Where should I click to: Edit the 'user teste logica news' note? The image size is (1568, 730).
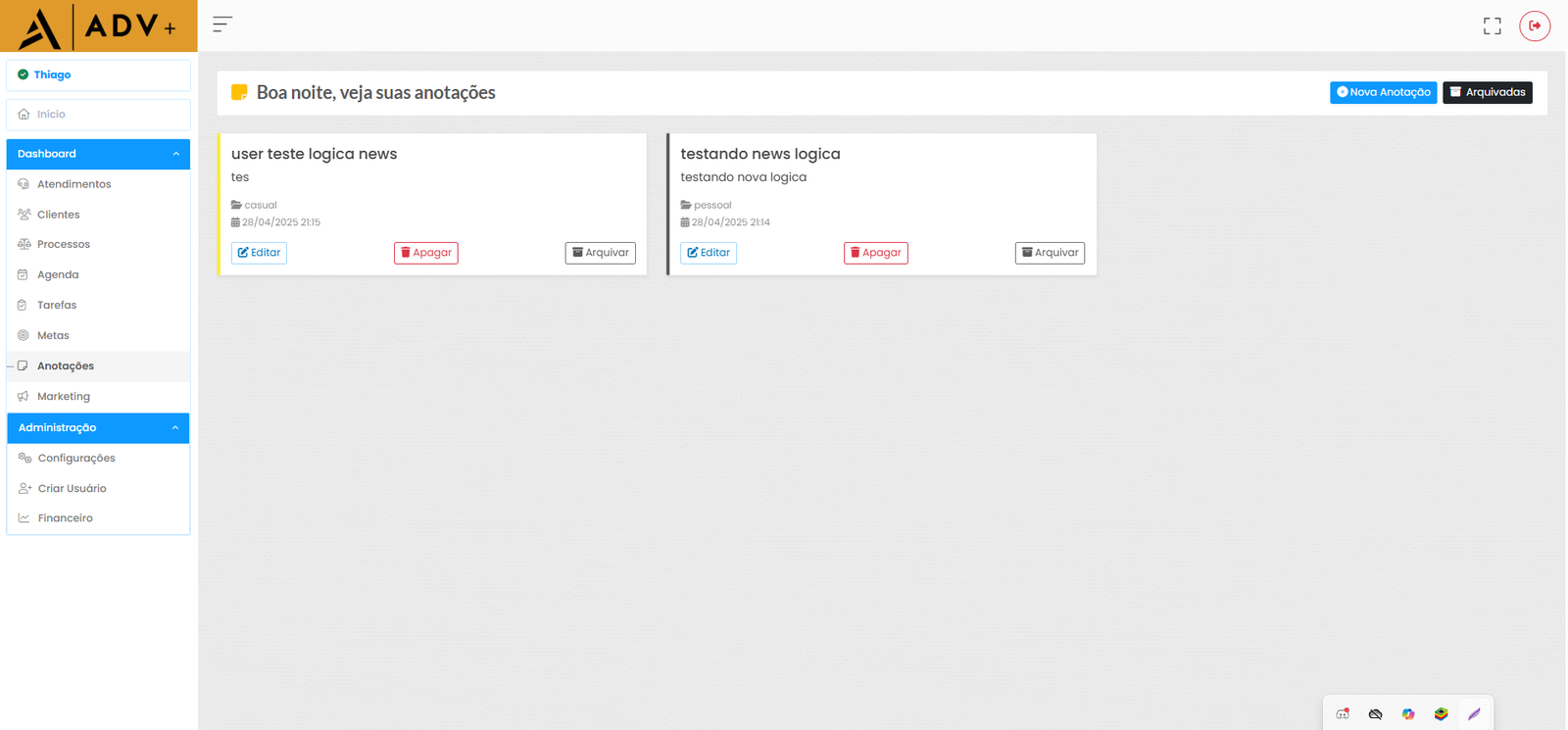coord(259,253)
